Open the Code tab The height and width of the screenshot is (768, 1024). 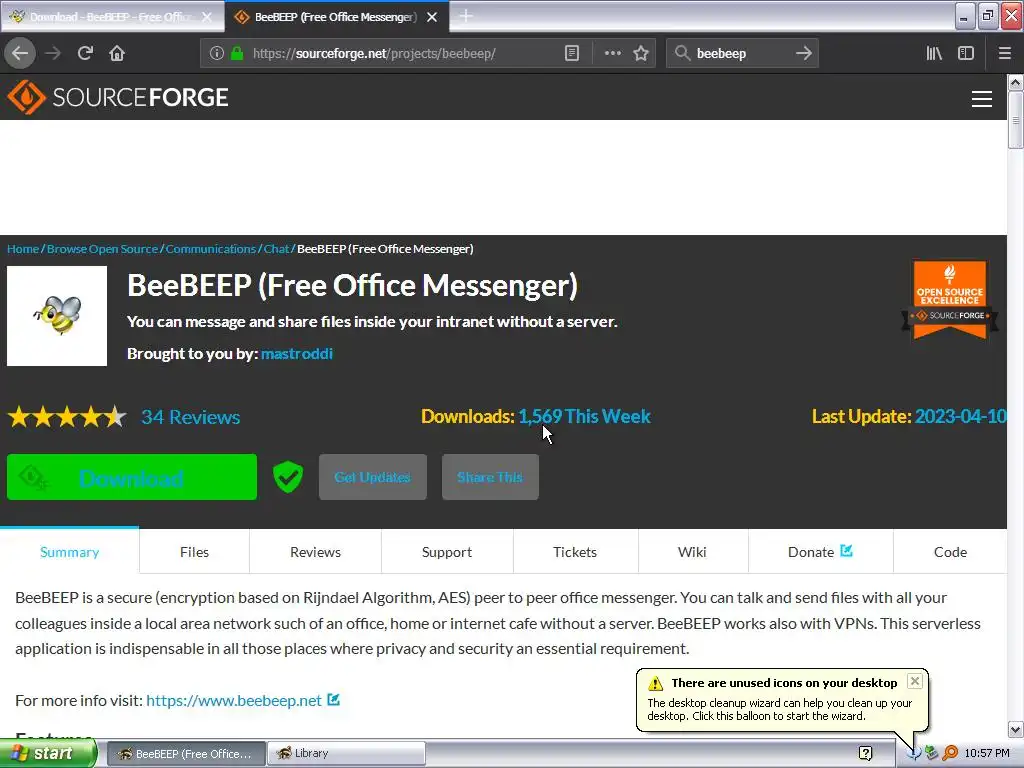(x=950, y=552)
